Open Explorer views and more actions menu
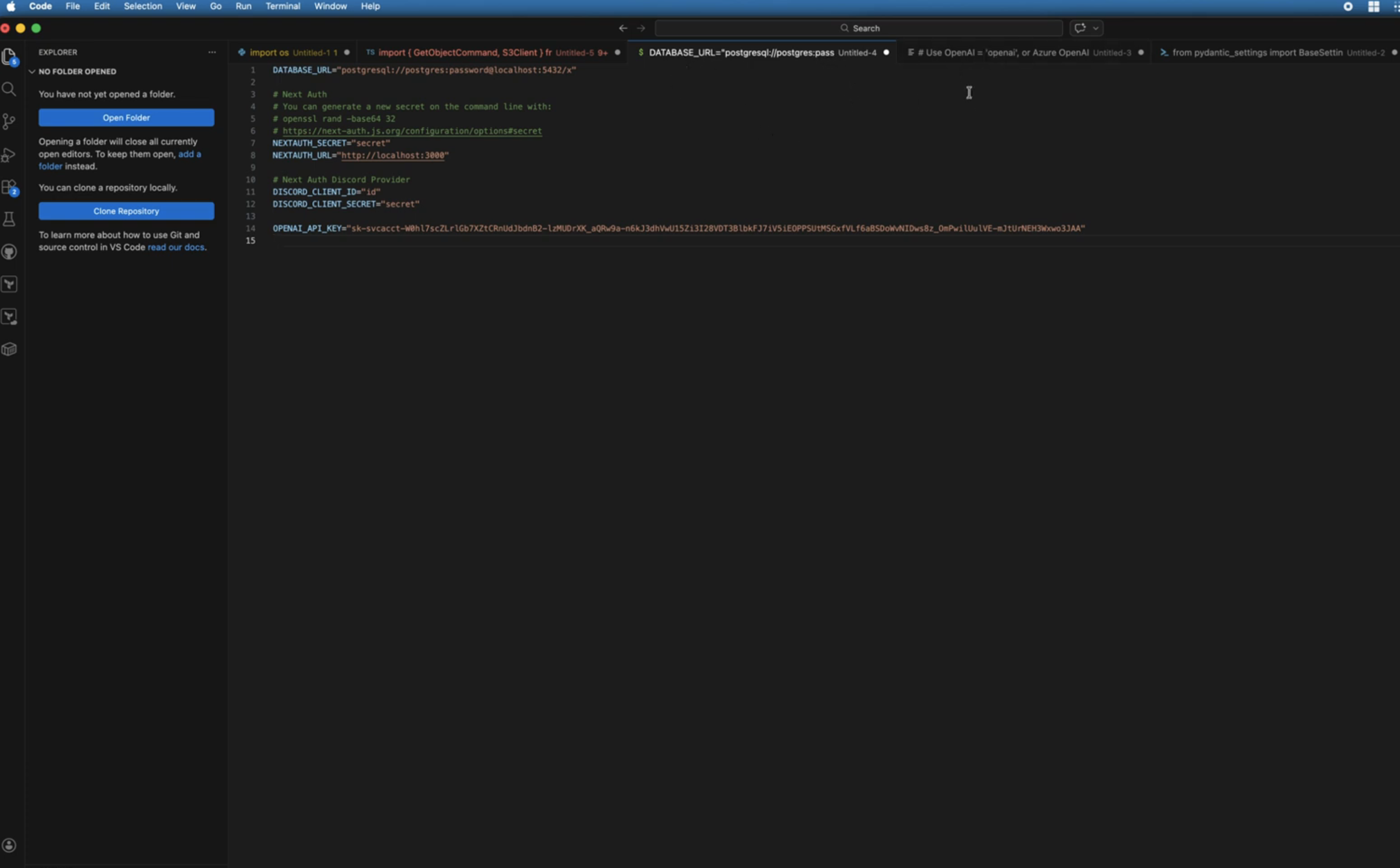This screenshot has width=1400, height=868. coord(212,52)
